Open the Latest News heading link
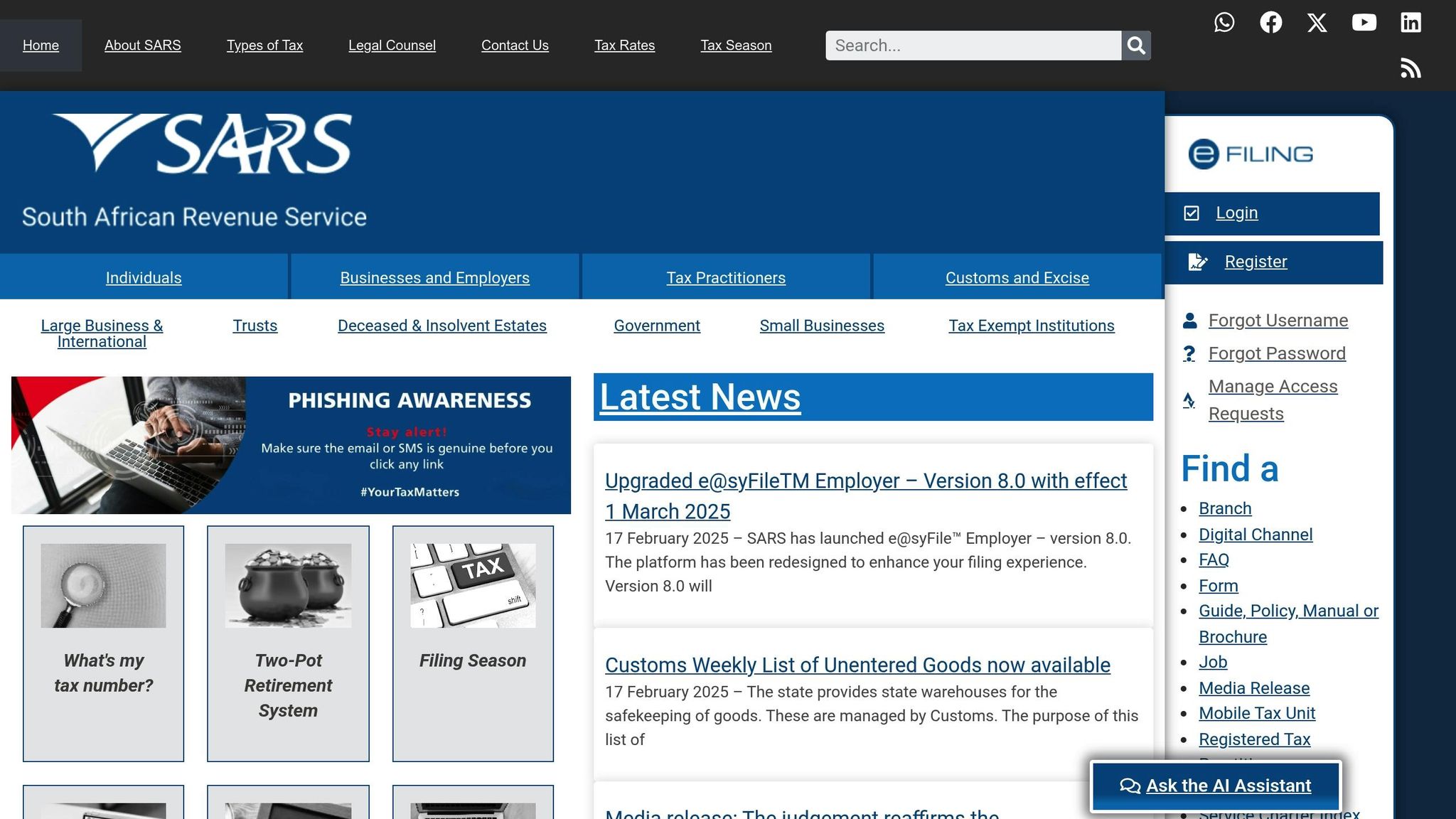The width and height of the screenshot is (1456, 819). [700, 397]
